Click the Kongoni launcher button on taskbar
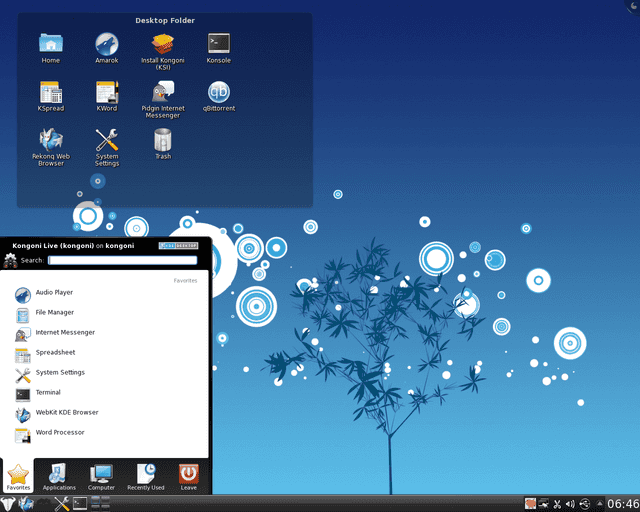The height and width of the screenshot is (512, 640). pos(7,504)
